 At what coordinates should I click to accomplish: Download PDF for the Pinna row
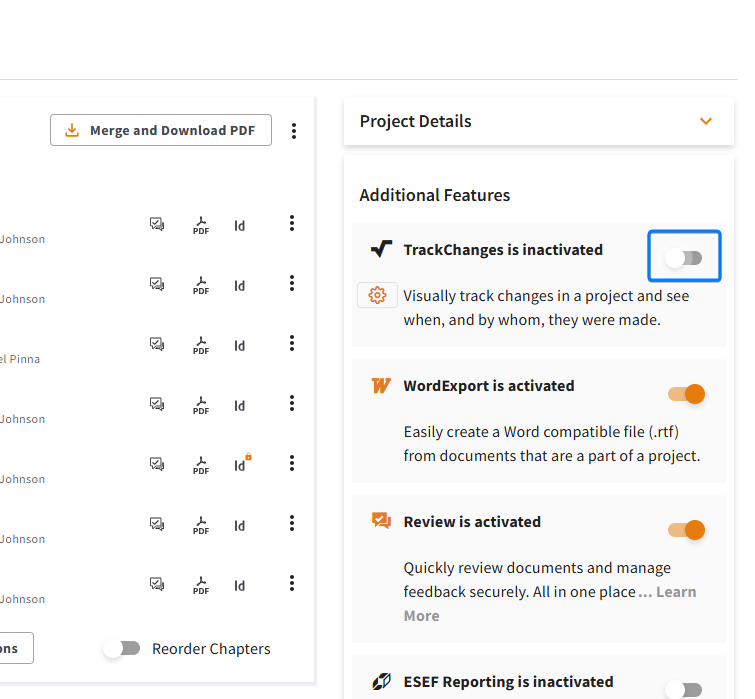201,346
